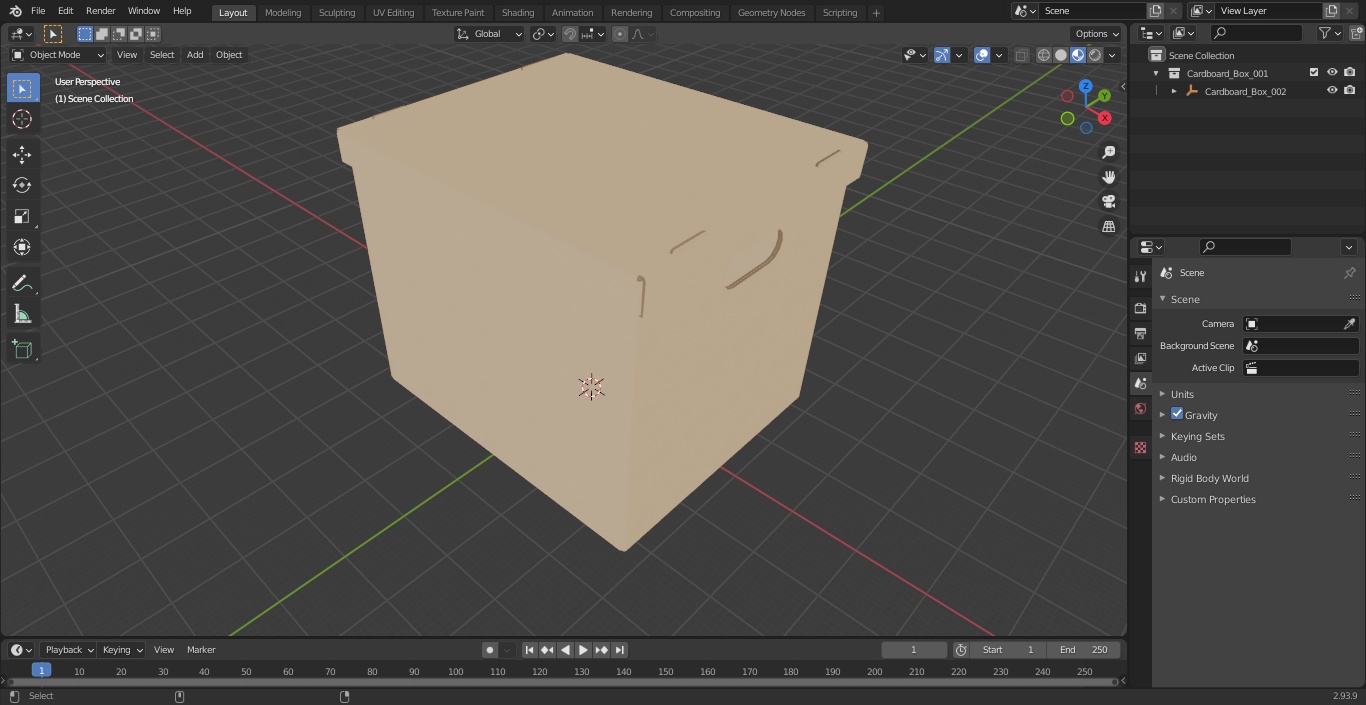
Task: Toggle proportional editing in header
Action: coord(620,34)
